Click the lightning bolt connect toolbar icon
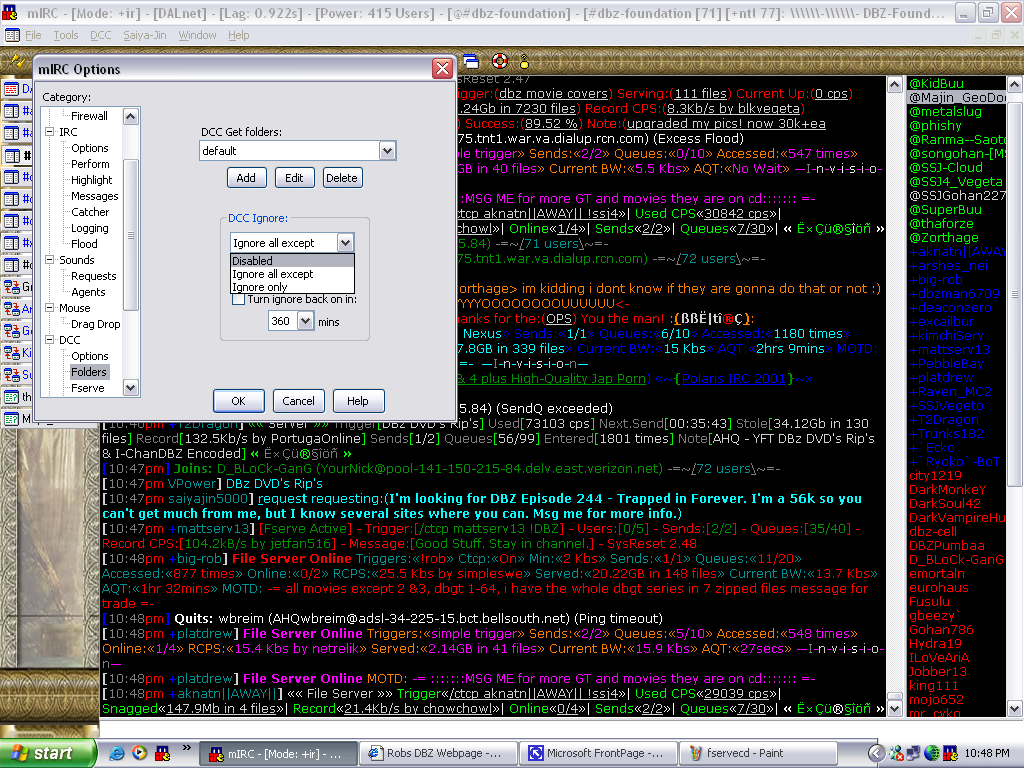The width and height of the screenshot is (1024, 768). 17,61
